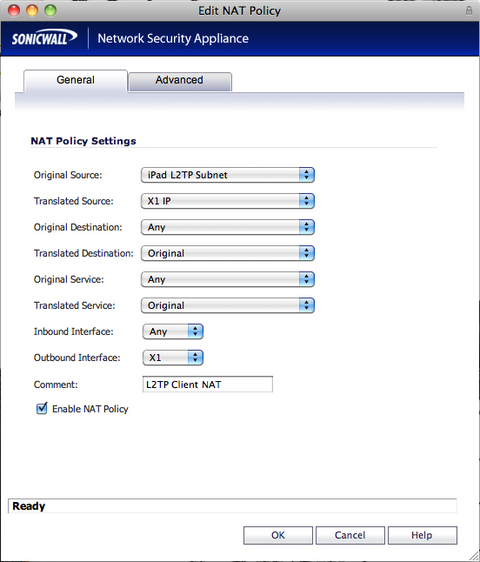The height and width of the screenshot is (562, 480).
Task: Choose an Inbound Interface from dropdown
Action: [173, 332]
